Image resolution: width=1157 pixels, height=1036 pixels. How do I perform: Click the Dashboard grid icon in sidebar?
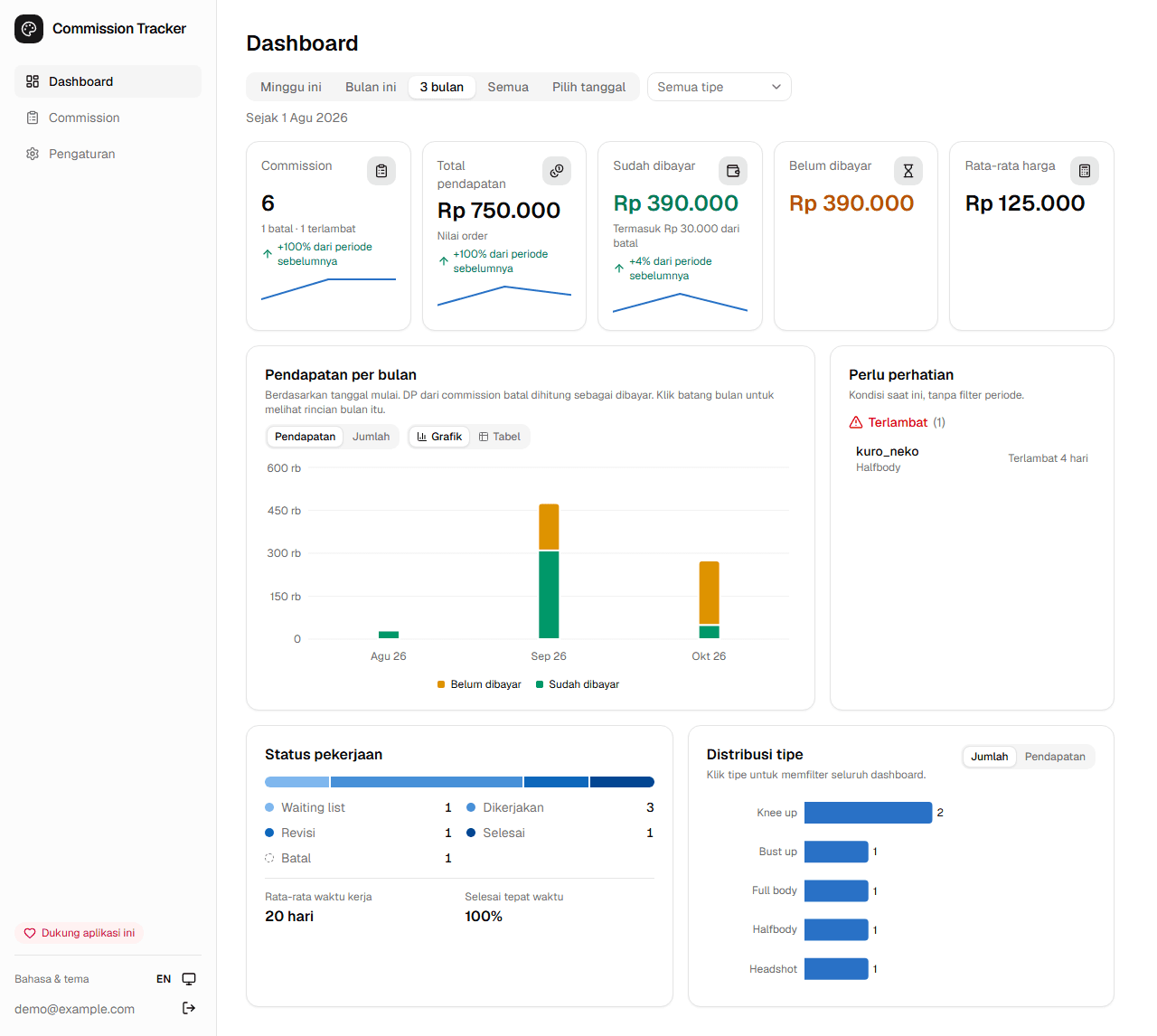(33, 81)
